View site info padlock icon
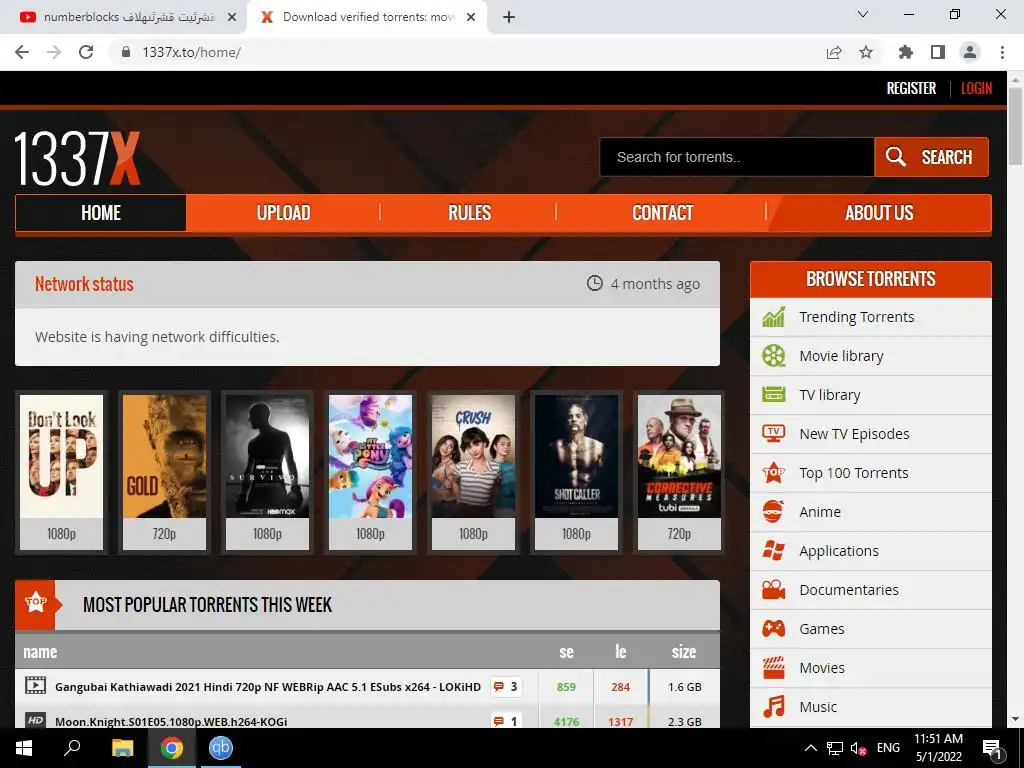The image size is (1024, 768). (126, 52)
